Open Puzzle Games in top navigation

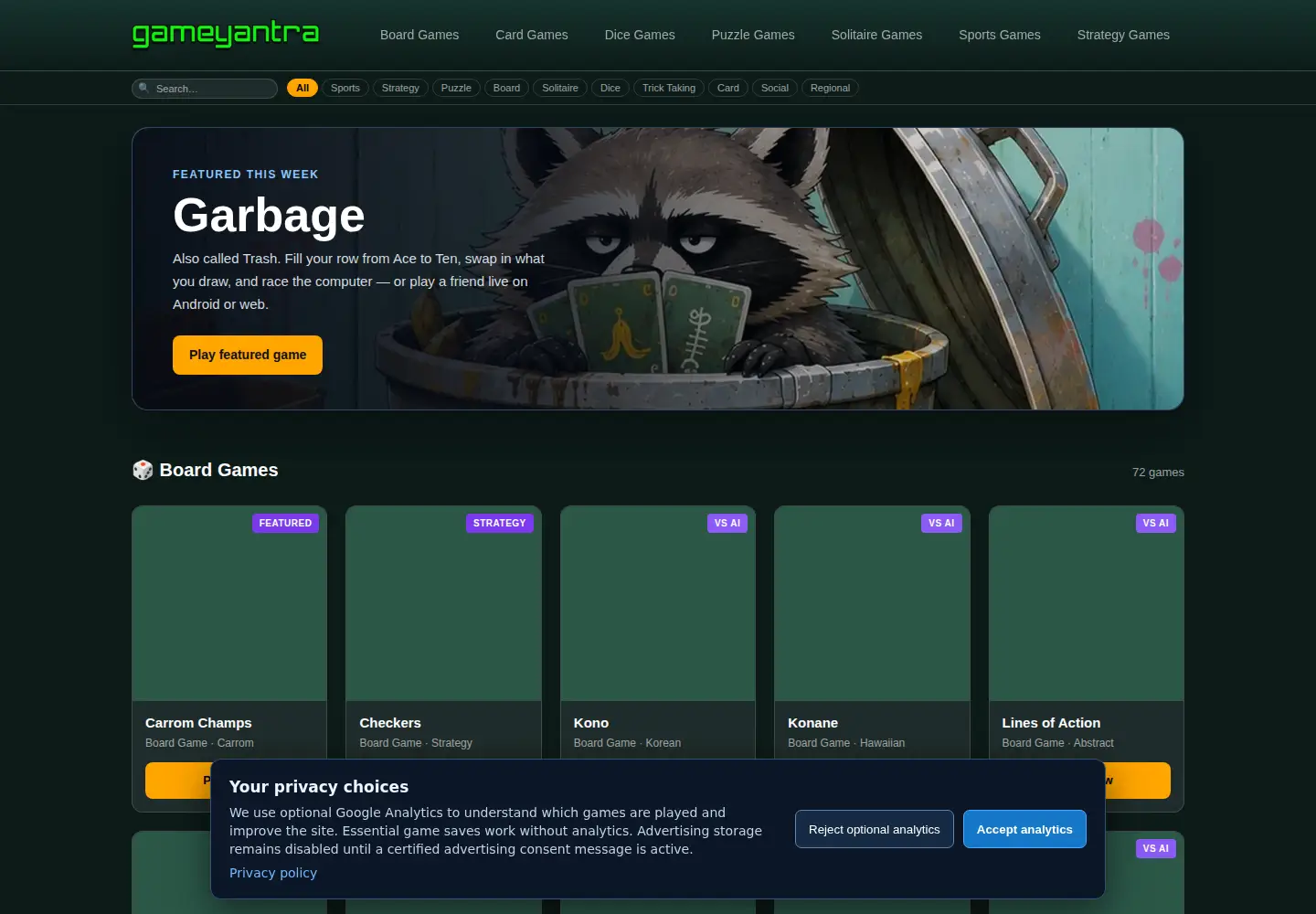[753, 35]
